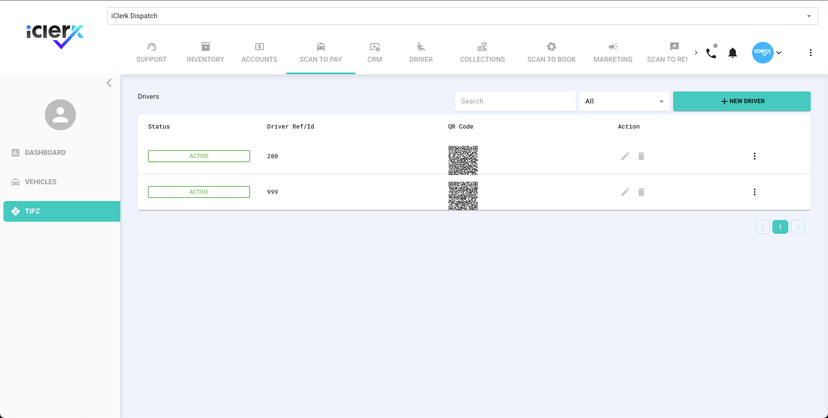
Task: Open the notifications bell
Action: (x=733, y=53)
